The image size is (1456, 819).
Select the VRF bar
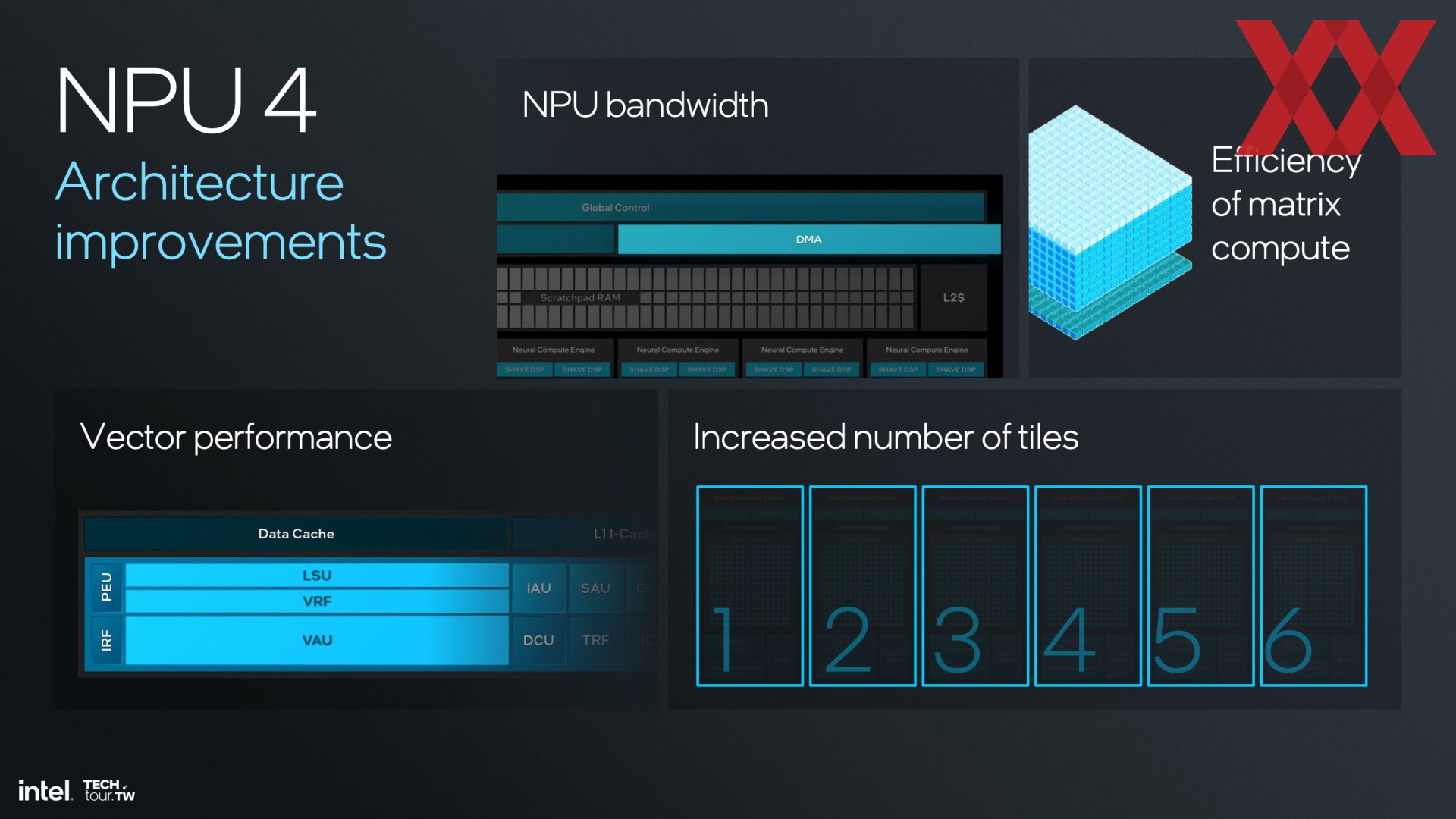(x=317, y=601)
